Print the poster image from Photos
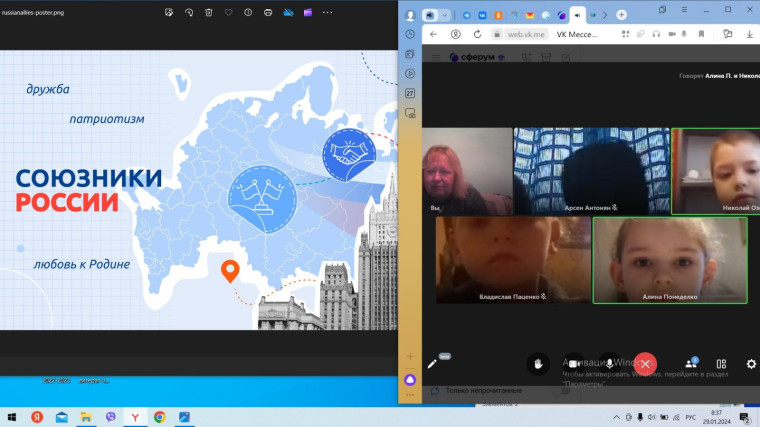This screenshot has height=427, width=760. coord(268,13)
